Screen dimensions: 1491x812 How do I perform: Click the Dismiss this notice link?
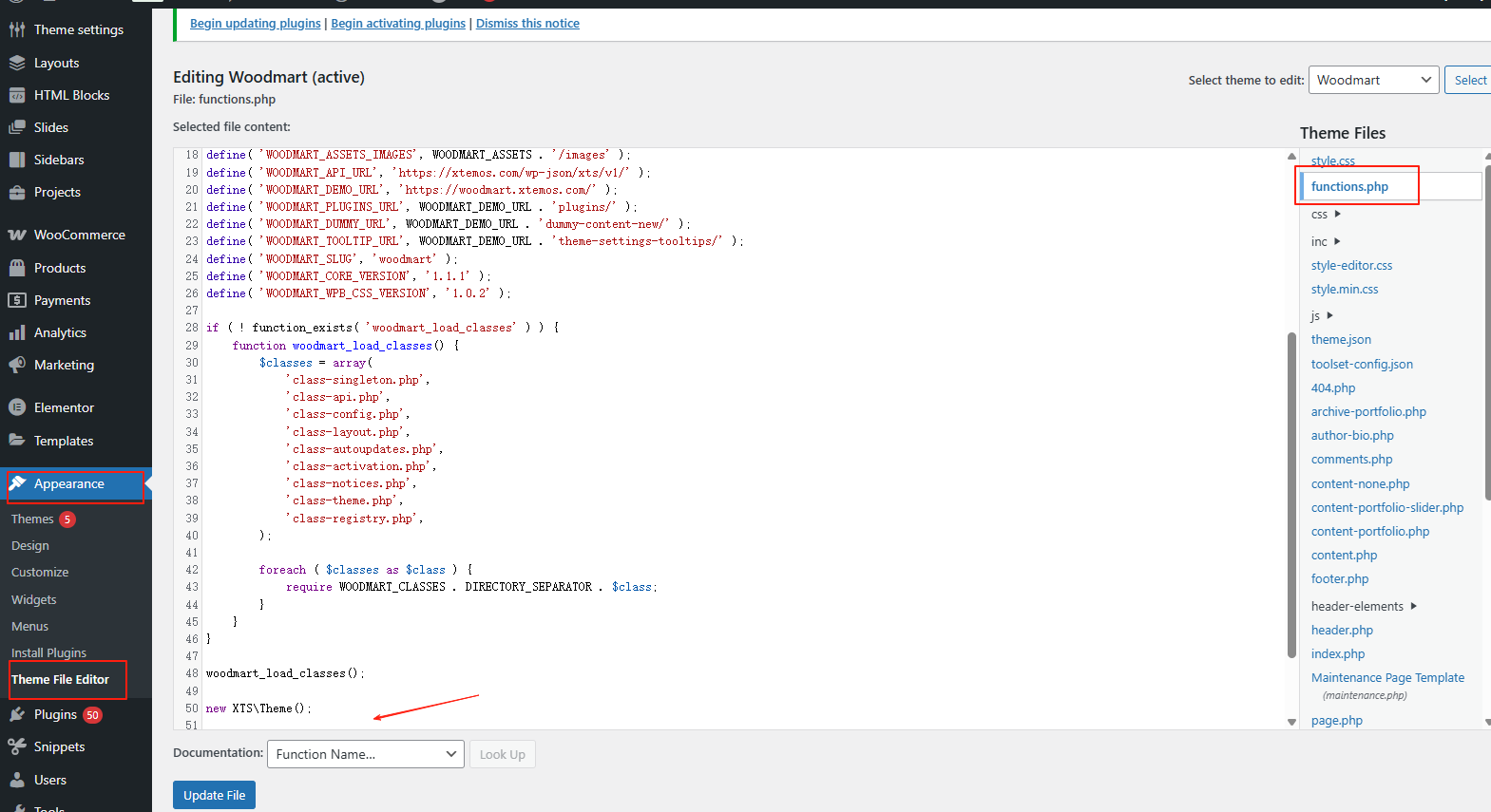click(527, 23)
